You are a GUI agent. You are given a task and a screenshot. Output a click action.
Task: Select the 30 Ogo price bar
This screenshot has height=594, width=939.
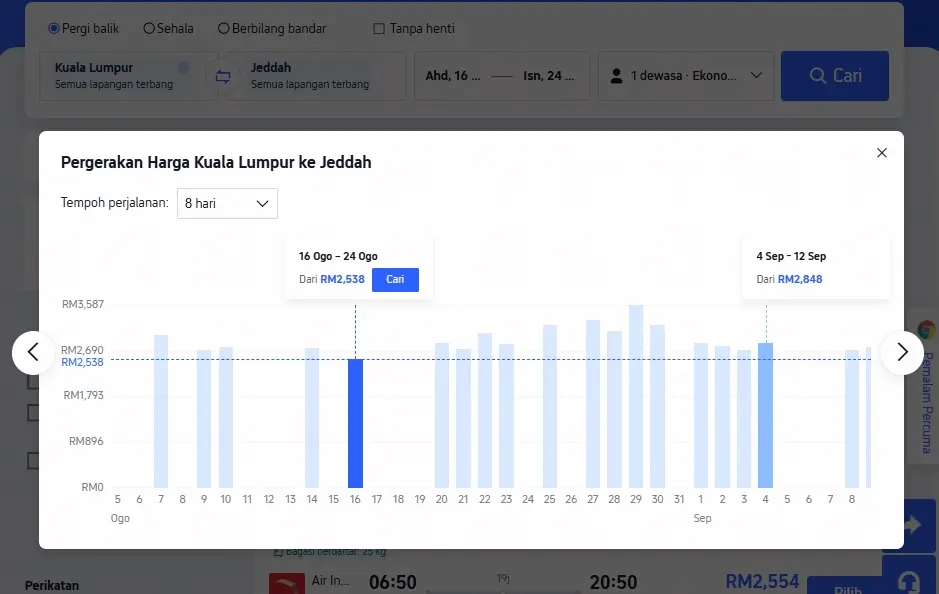tap(658, 406)
